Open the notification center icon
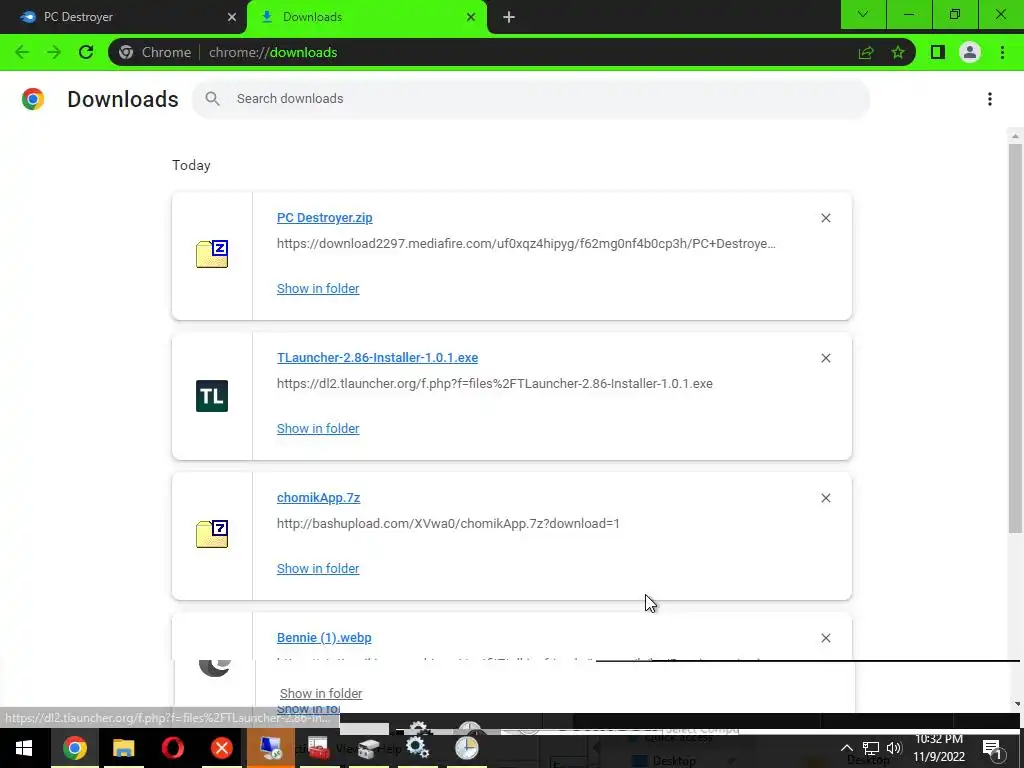The height and width of the screenshot is (768, 1024). [x=992, y=748]
